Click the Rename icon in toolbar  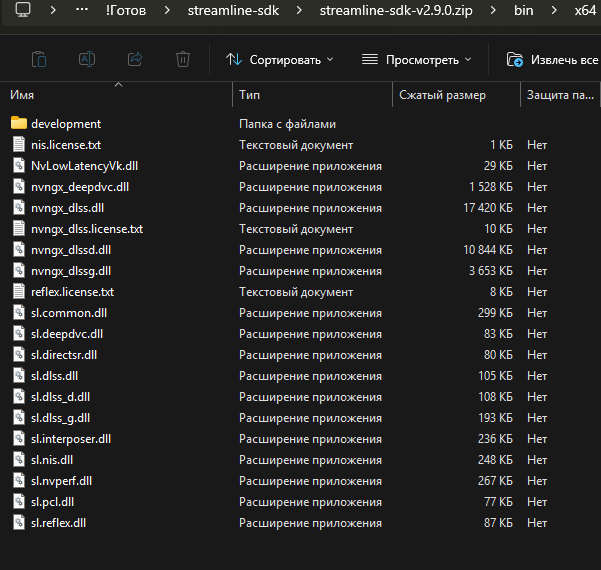tap(87, 59)
